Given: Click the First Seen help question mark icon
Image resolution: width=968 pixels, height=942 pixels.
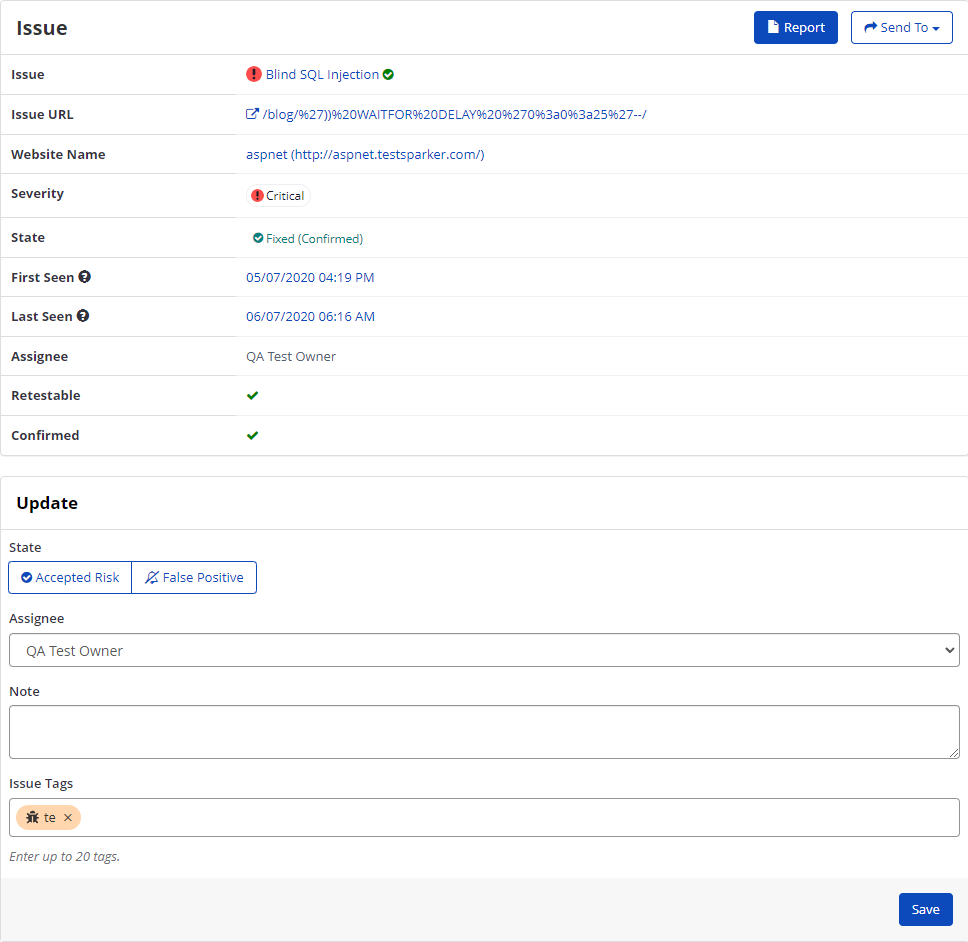Looking at the screenshot, I should (x=83, y=276).
